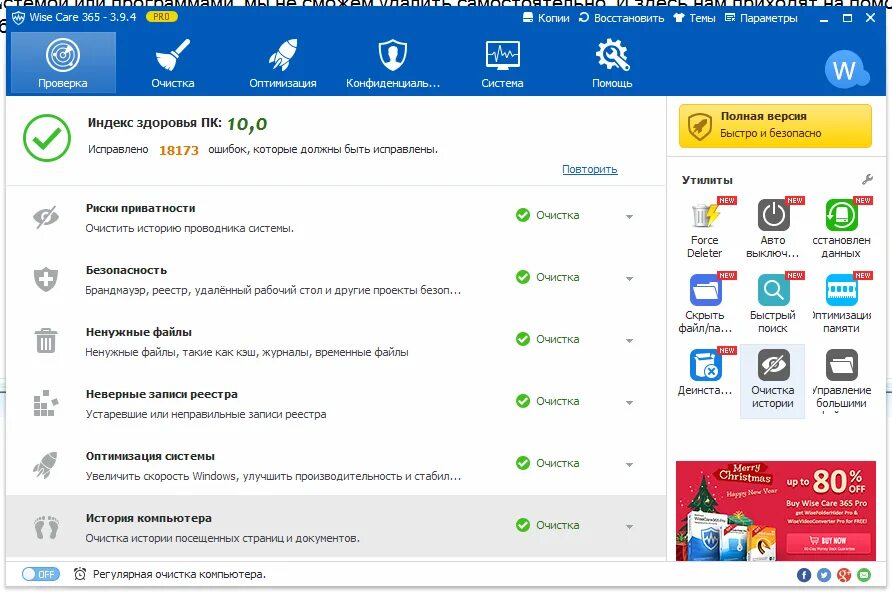Switch to the Очистка tab

pyautogui.click(x=173, y=63)
